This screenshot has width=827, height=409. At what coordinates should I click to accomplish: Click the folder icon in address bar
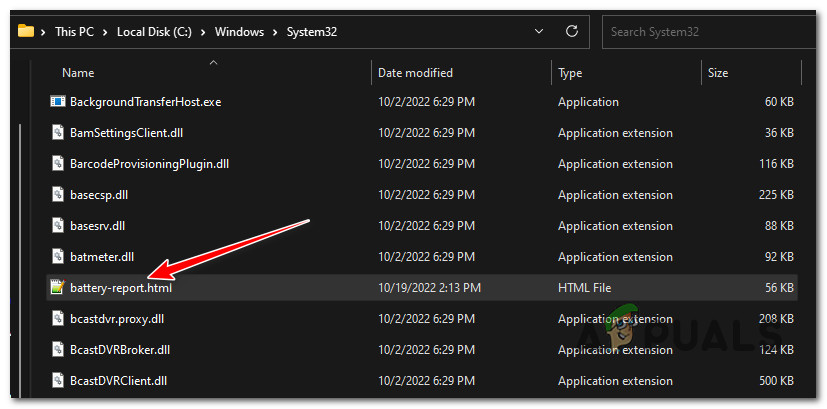click(26, 31)
